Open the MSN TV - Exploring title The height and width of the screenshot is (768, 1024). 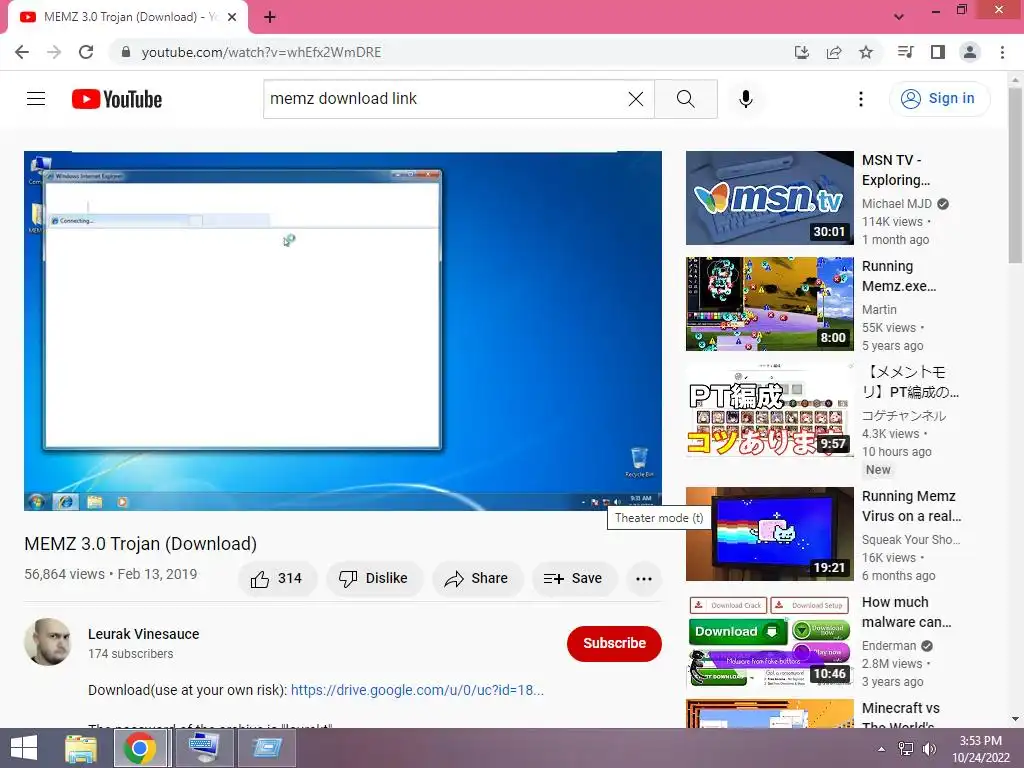point(896,170)
